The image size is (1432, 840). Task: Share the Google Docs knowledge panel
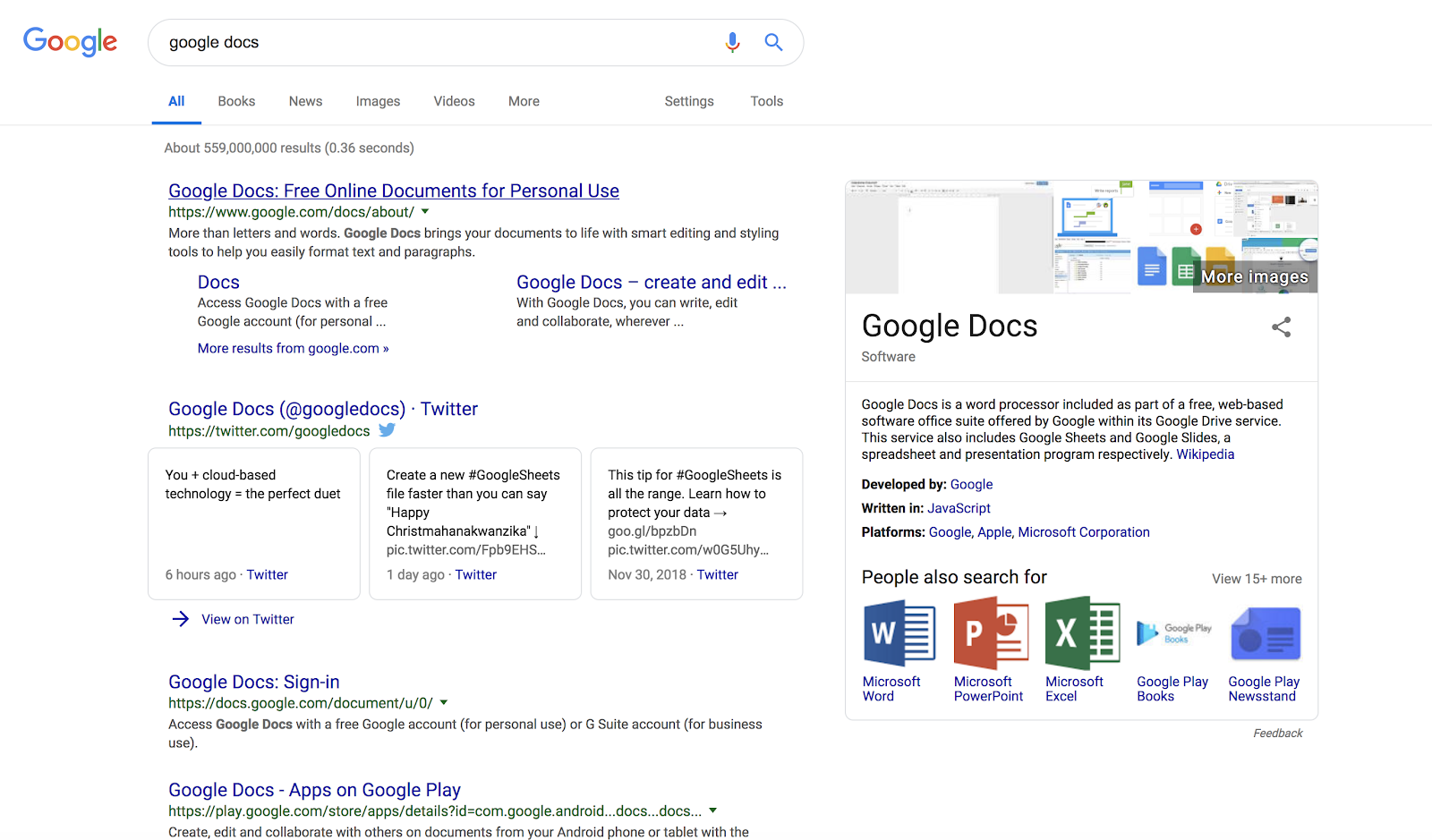tap(1281, 327)
